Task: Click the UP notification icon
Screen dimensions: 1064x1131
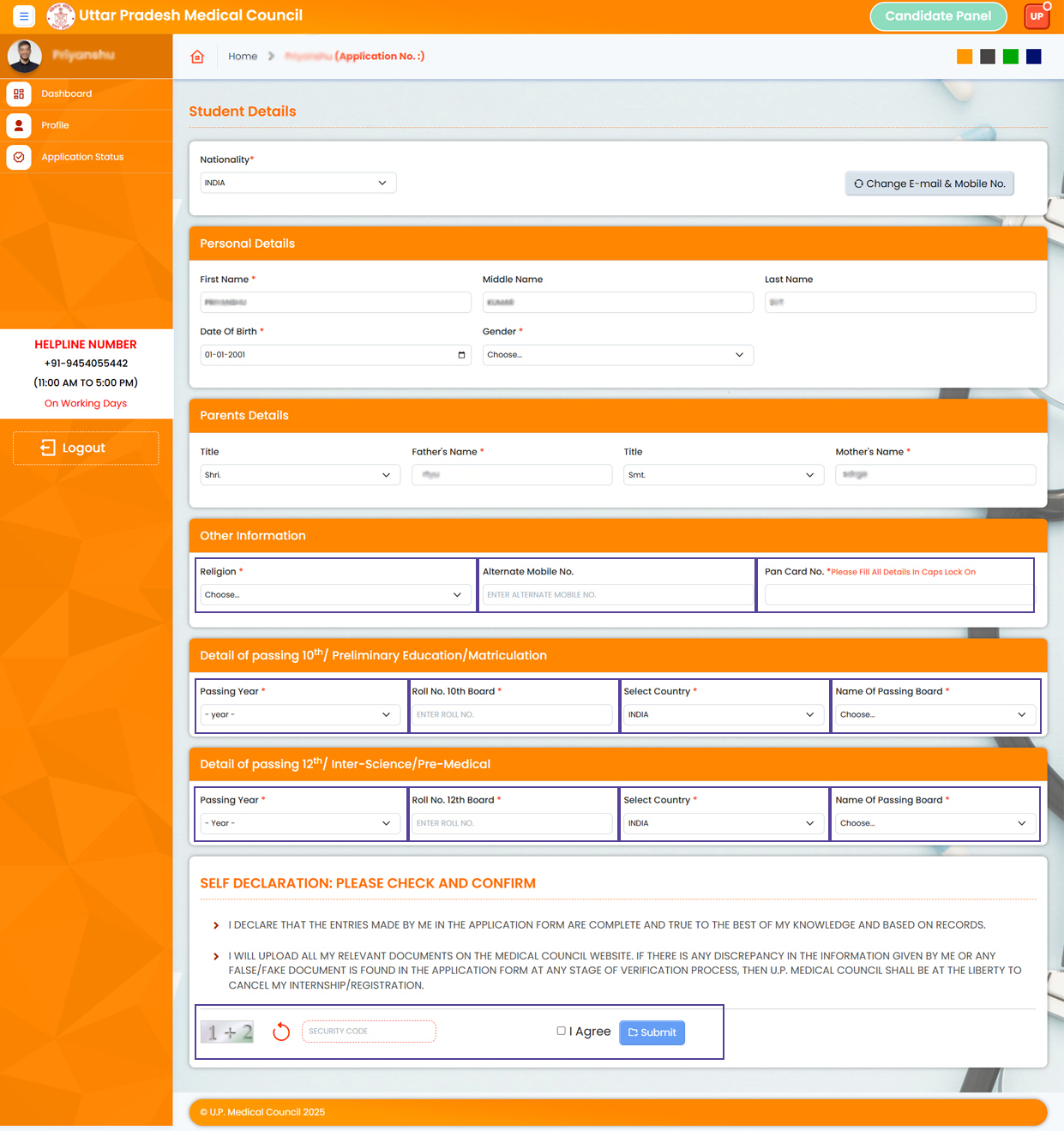Action: click(x=1037, y=16)
